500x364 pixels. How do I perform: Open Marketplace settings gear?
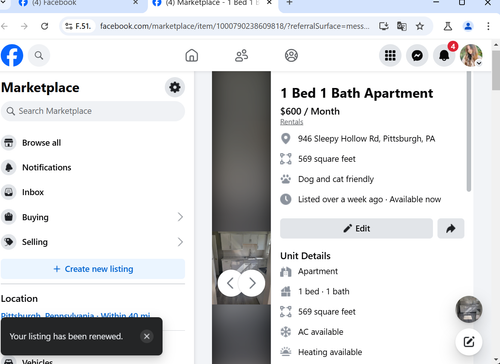pos(175,87)
